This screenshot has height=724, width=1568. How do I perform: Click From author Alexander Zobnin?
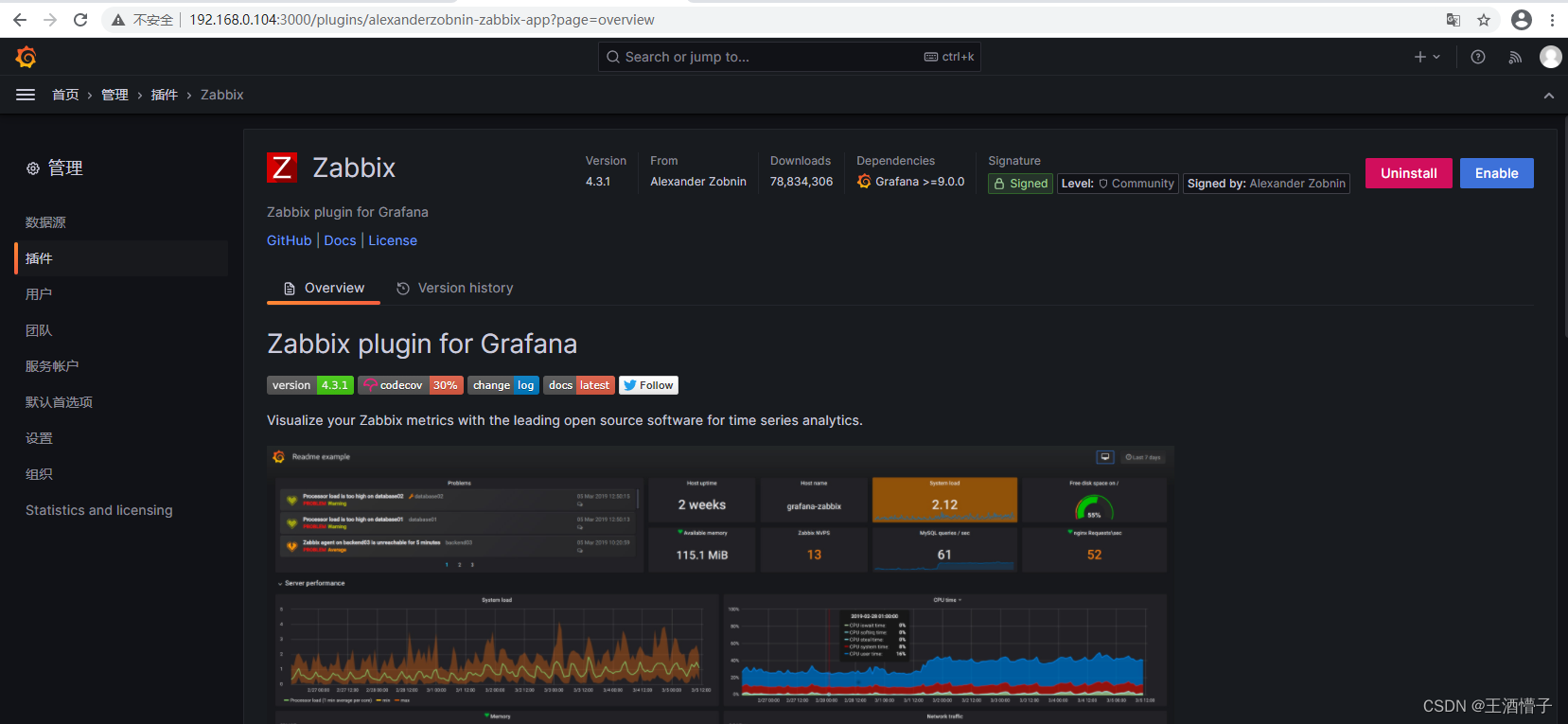click(x=698, y=182)
